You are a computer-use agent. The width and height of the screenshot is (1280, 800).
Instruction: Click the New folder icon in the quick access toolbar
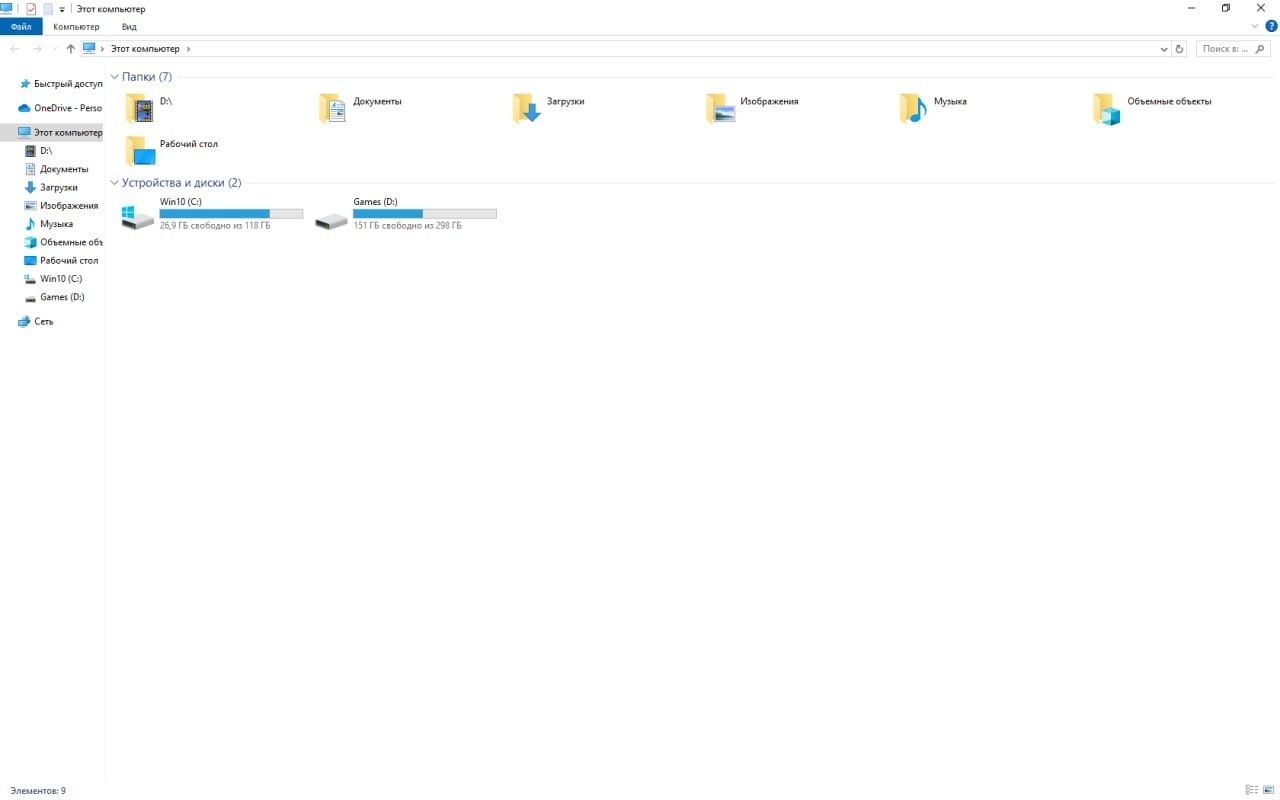click(x=47, y=9)
